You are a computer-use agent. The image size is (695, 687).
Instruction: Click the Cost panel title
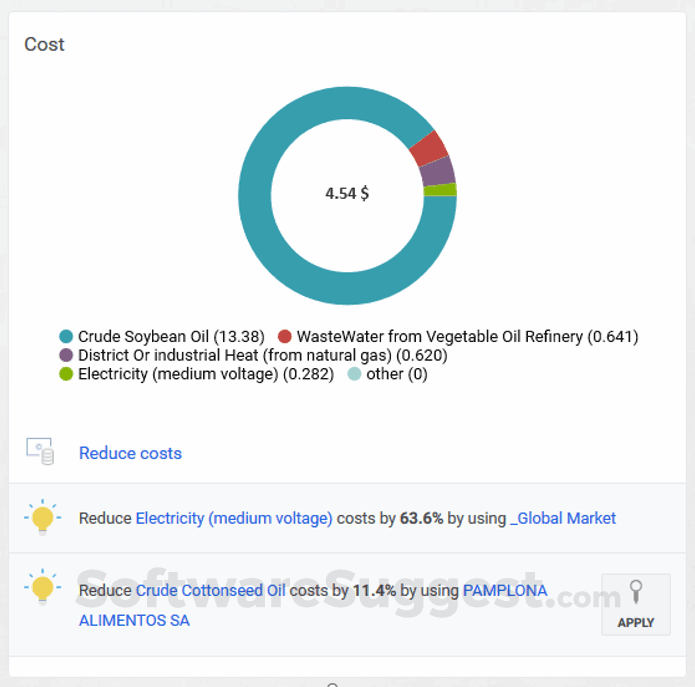tap(44, 44)
